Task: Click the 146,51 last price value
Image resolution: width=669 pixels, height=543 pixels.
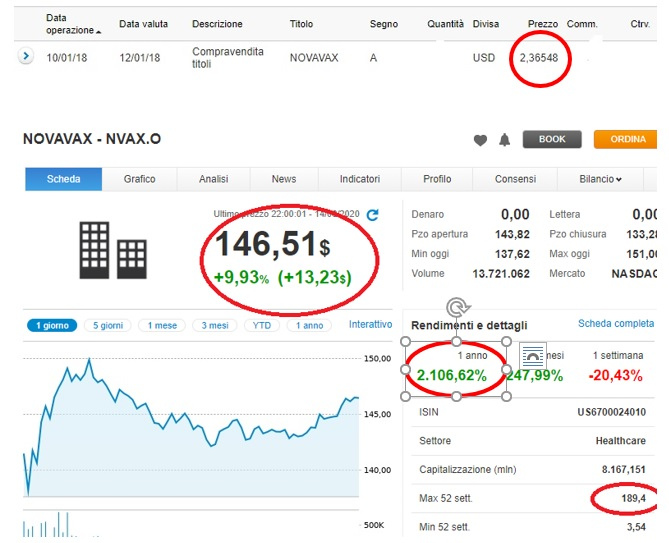Action: 272,244
